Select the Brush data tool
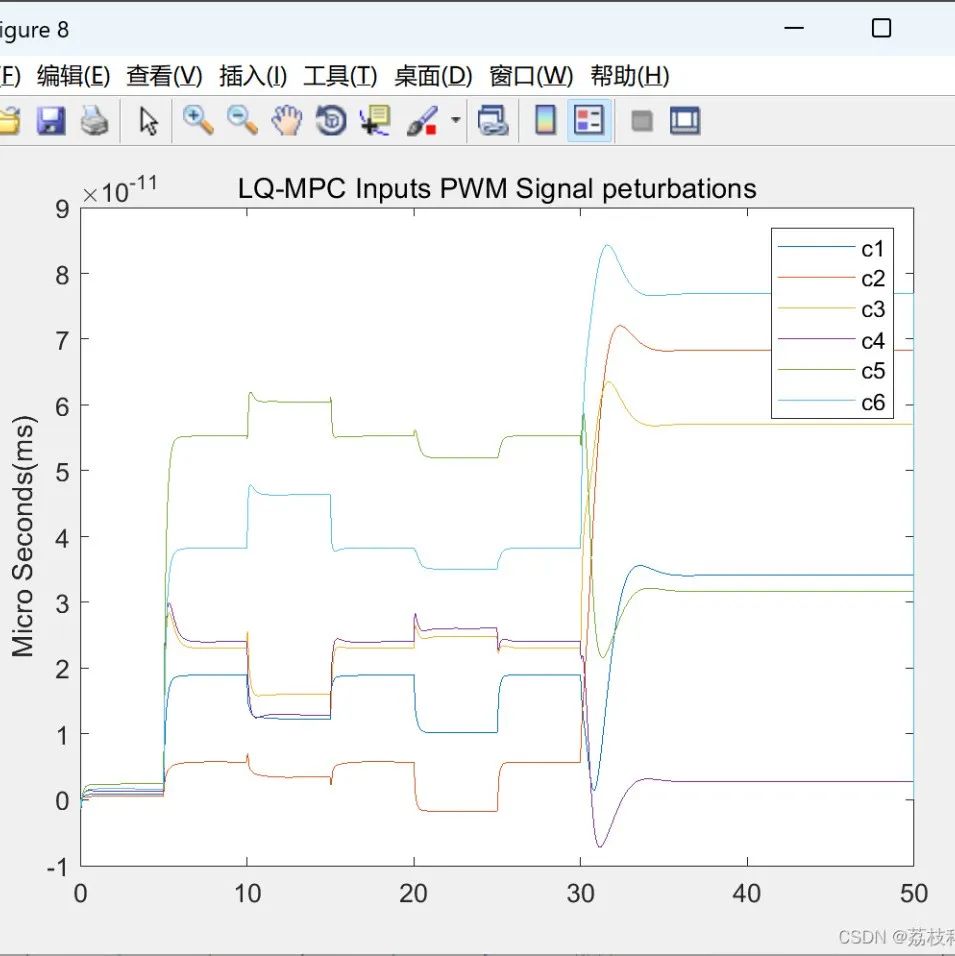This screenshot has height=956, width=955. coord(422,120)
